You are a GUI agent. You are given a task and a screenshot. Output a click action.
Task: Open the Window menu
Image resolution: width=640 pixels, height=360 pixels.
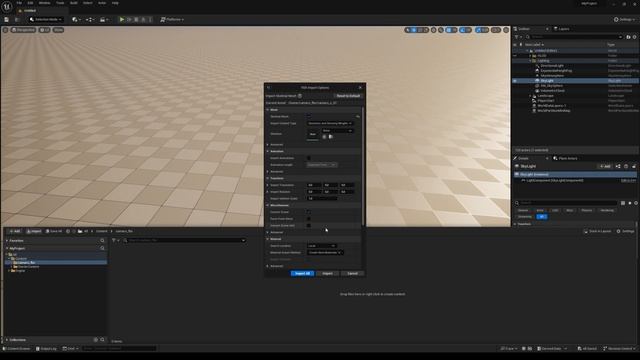44,3
